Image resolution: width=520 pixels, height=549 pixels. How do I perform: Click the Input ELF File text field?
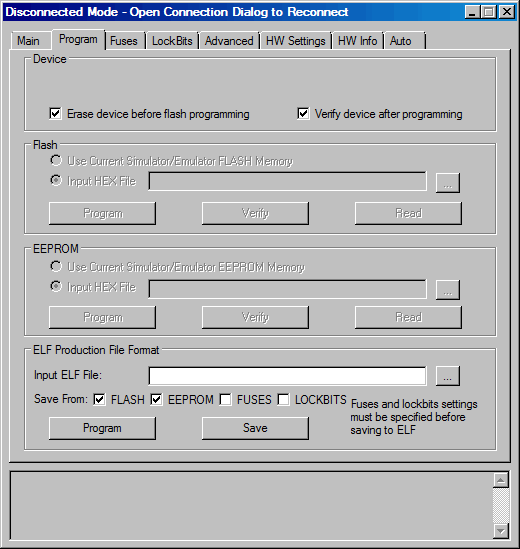coord(287,376)
